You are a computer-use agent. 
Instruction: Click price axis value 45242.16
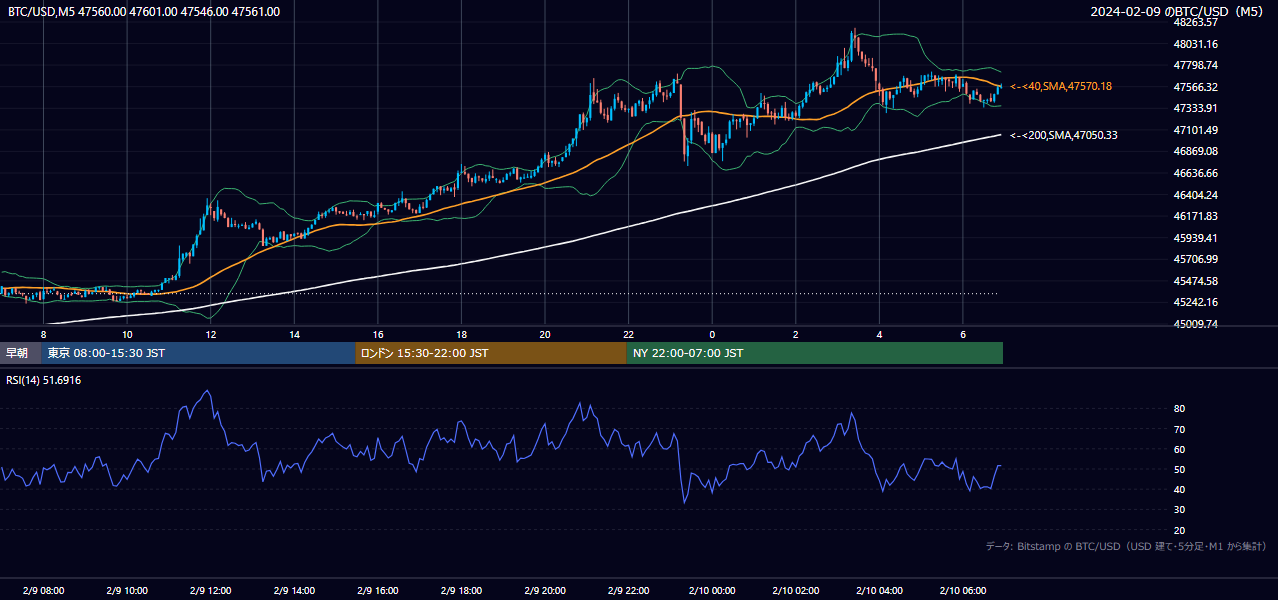click(1195, 302)
